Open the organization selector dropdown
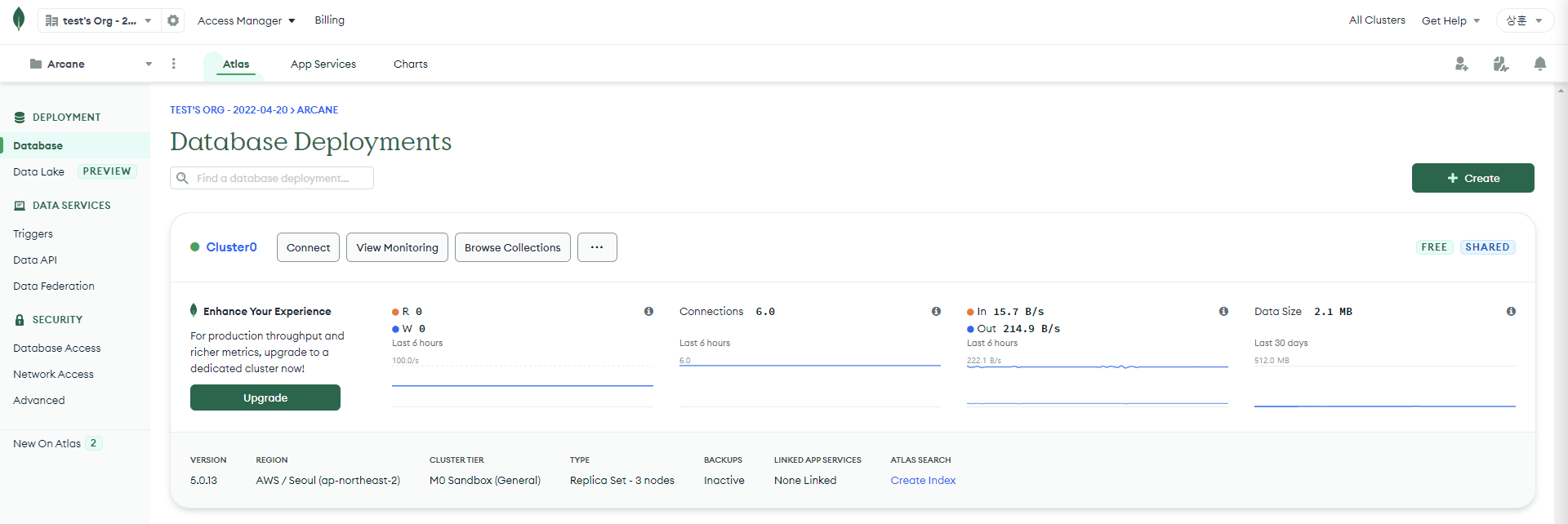The width and height of the screenshot is (1568, 524). point(100,20)
